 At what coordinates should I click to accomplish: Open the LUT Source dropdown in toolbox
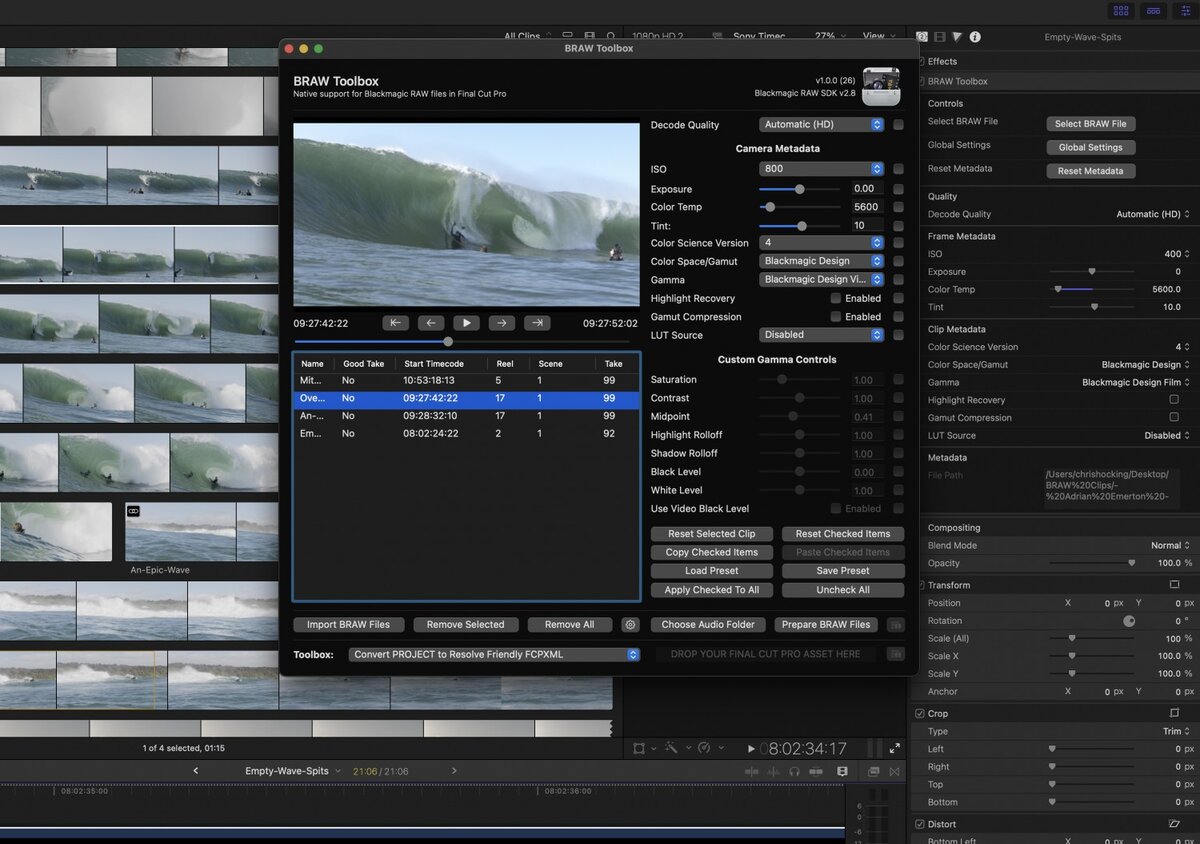(x=821, y=335)
